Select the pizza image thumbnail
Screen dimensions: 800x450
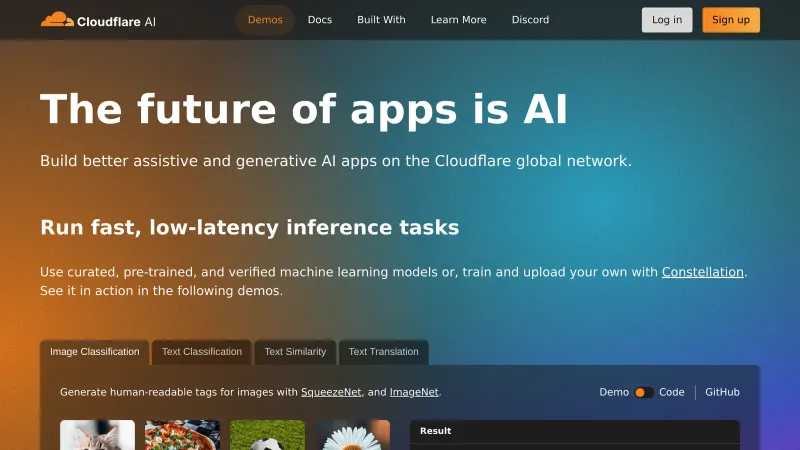pos(182,435)
